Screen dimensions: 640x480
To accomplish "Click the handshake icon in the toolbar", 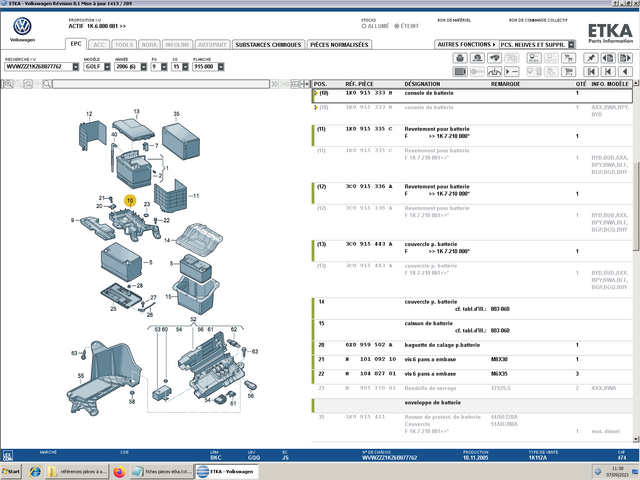I will pyautogui.click(x=494, y=58).
